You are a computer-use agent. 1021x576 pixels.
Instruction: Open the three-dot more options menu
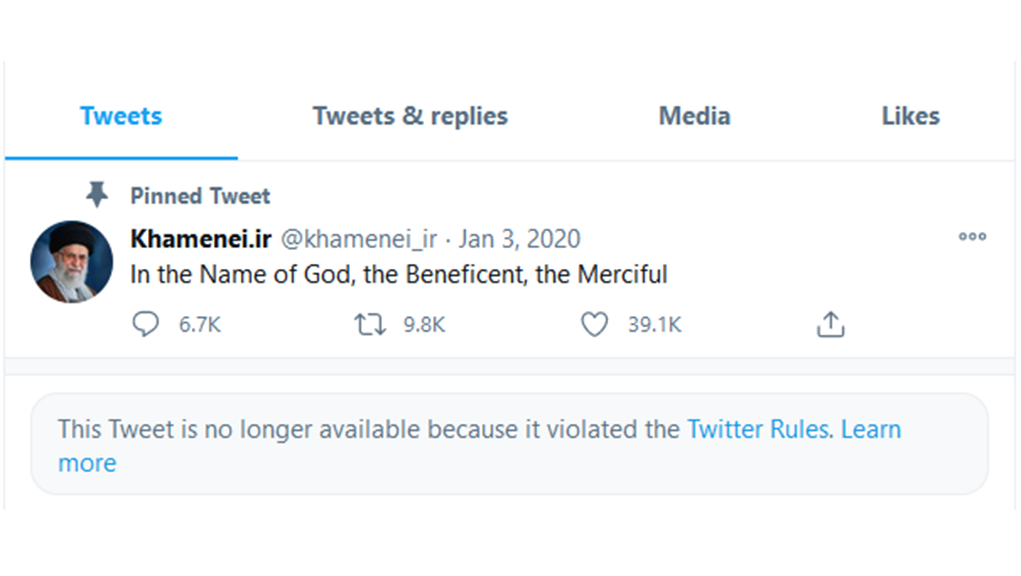point(972,237)
